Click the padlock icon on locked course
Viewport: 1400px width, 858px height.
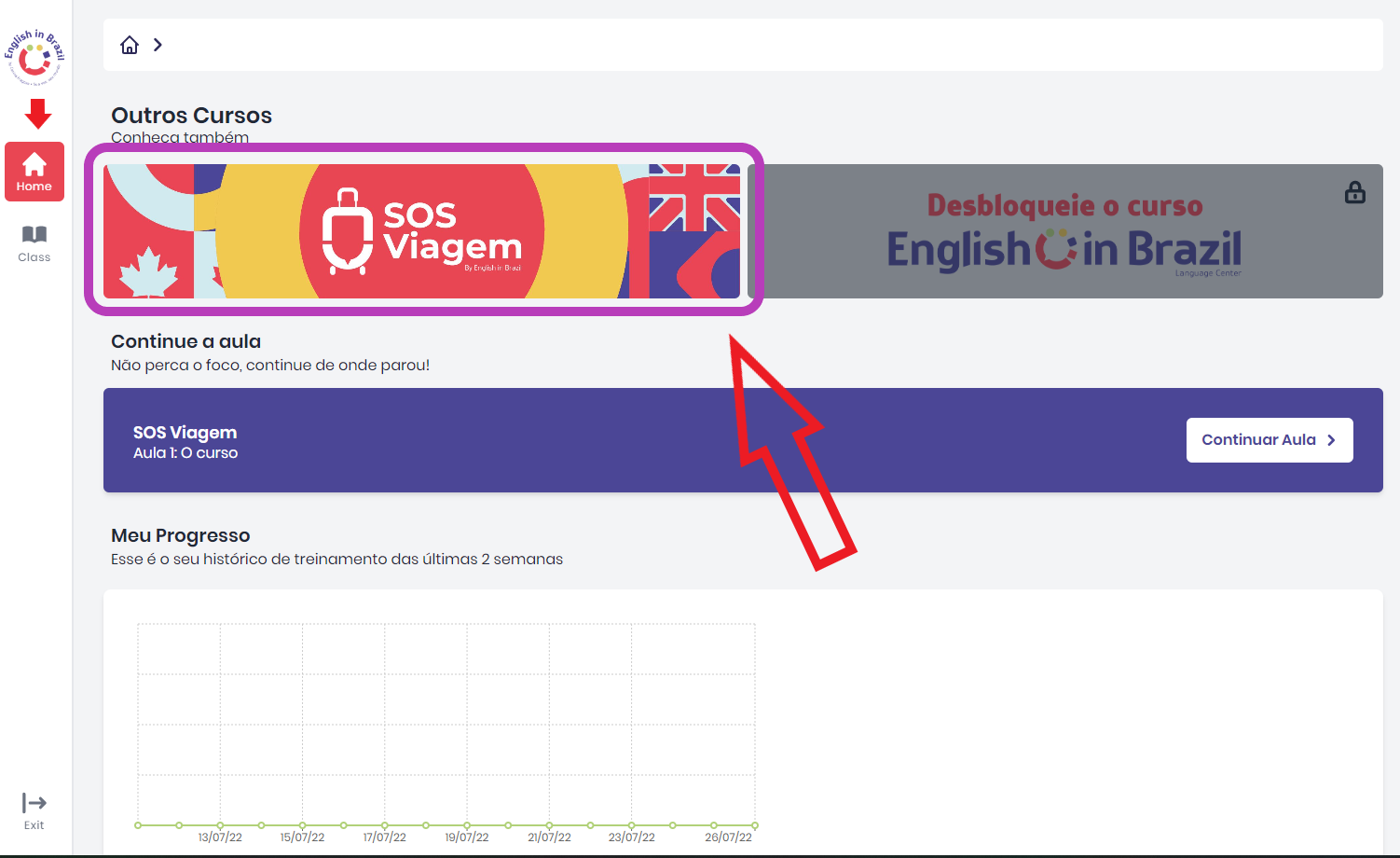[x=1355, y=192]
